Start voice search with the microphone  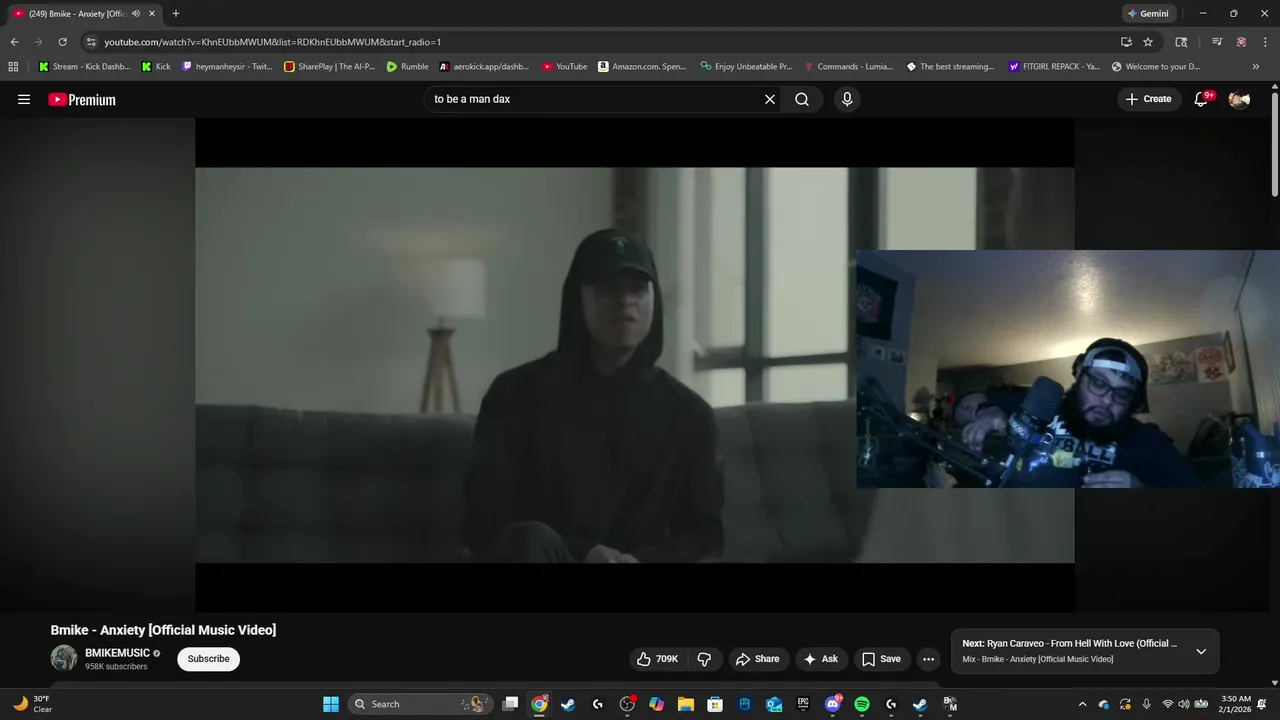coord(847,99)
